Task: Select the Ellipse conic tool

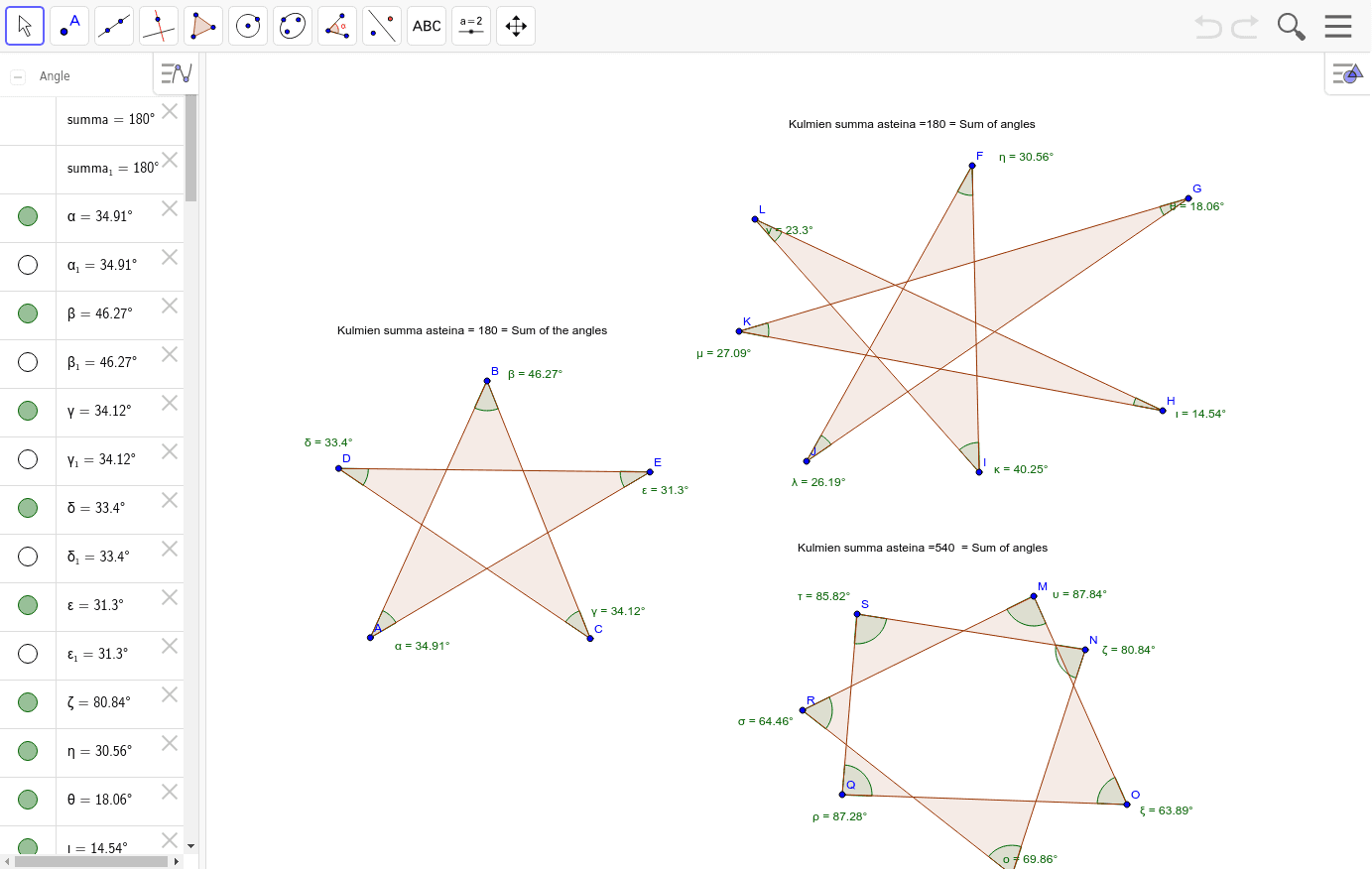Action: click(x=293, y=26)
